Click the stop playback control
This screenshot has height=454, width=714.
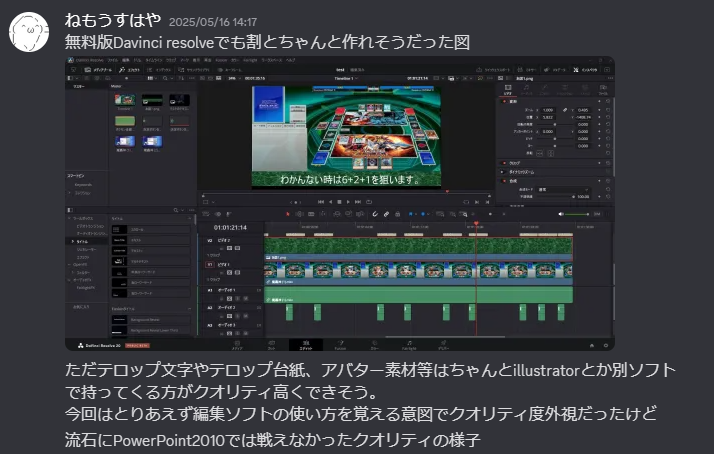click(x=339, y=202)
